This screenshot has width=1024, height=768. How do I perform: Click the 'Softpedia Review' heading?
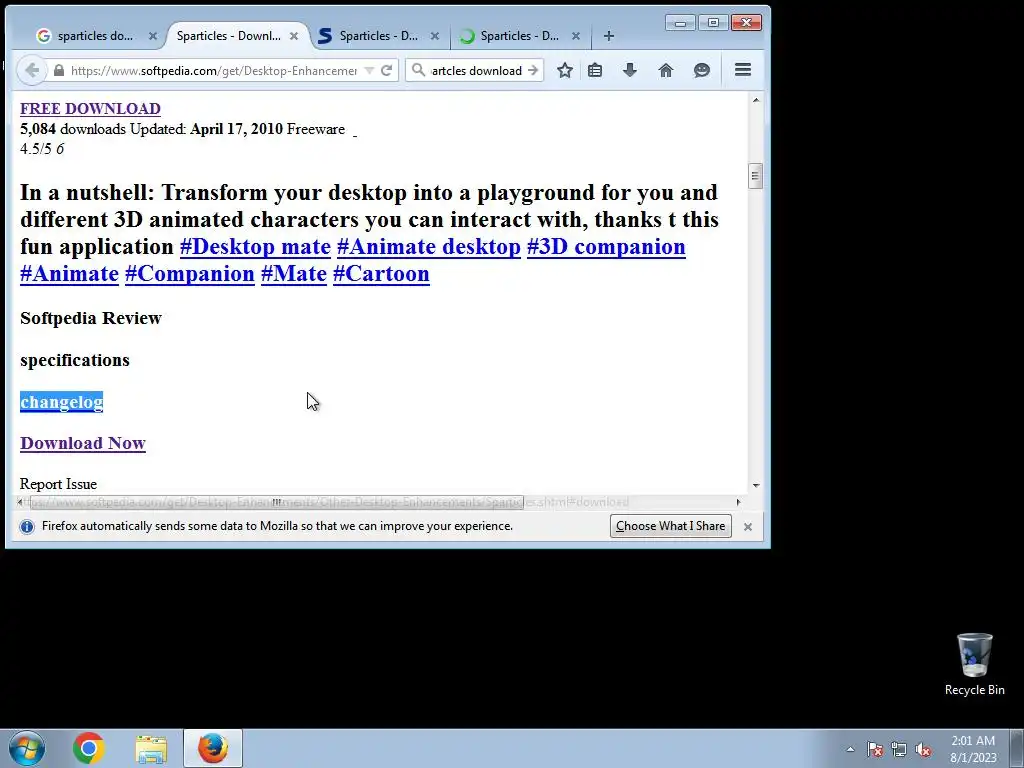coord(91,318)
